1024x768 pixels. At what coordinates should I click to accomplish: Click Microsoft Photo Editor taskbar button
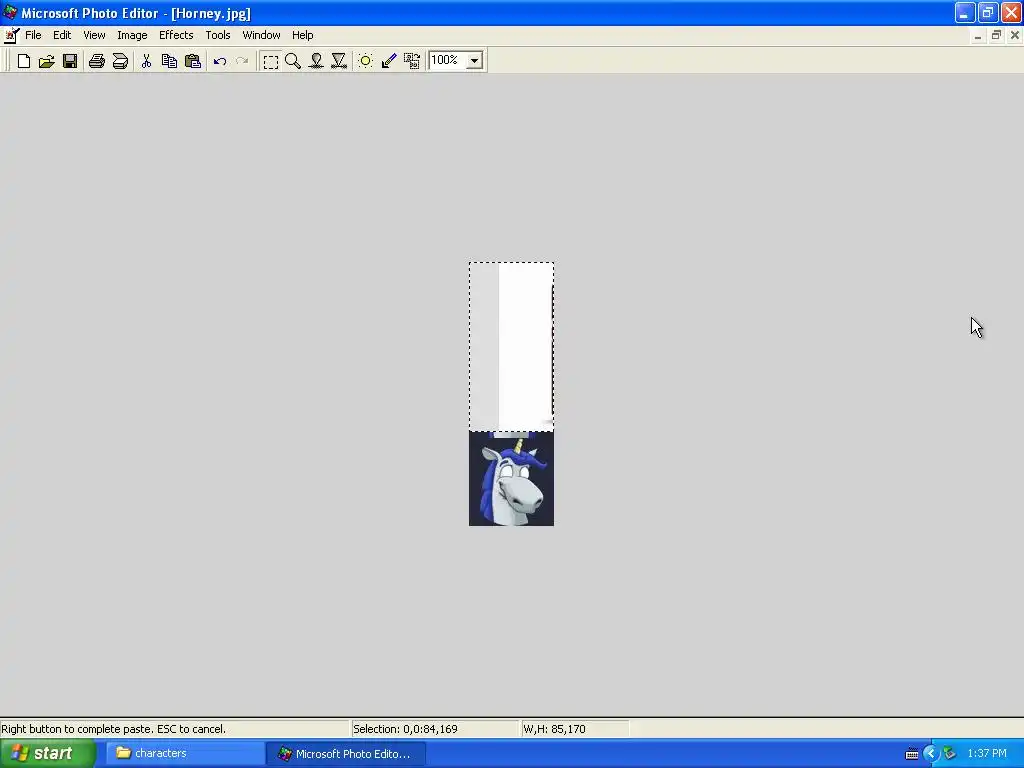(x=345, y=754)
